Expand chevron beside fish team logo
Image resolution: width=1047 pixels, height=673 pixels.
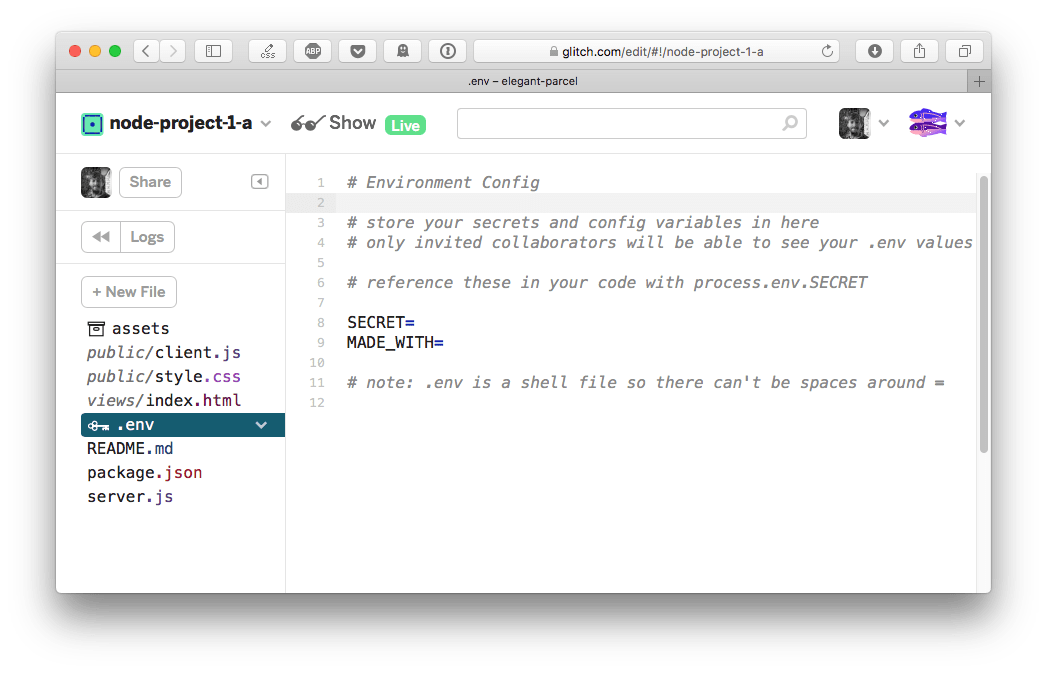coord(960,123)
